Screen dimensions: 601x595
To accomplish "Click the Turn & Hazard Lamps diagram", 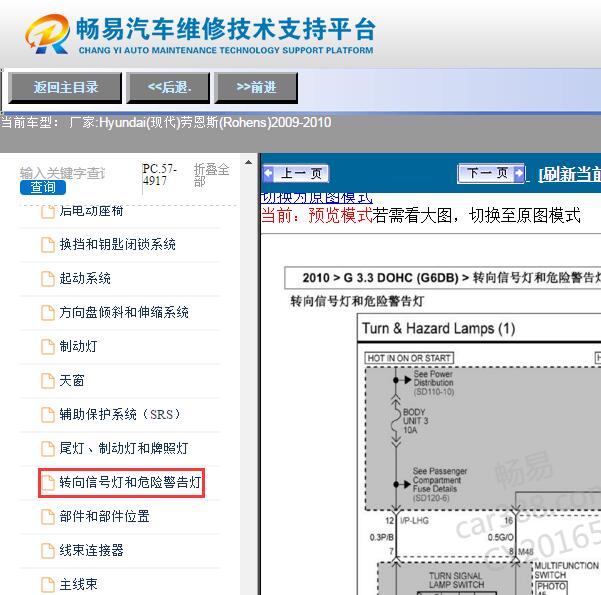I will (x=479, y=454).
